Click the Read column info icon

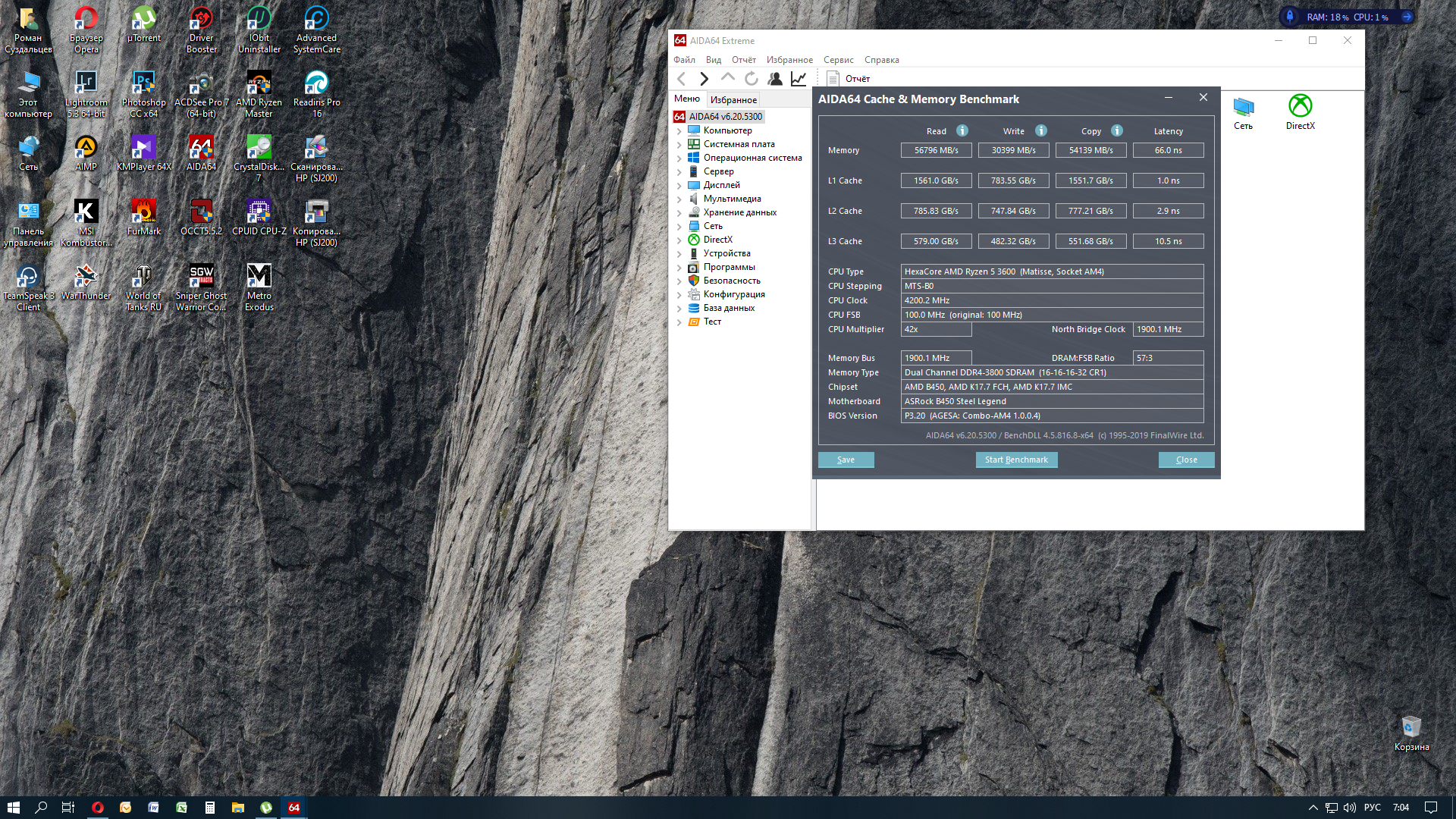962,130
